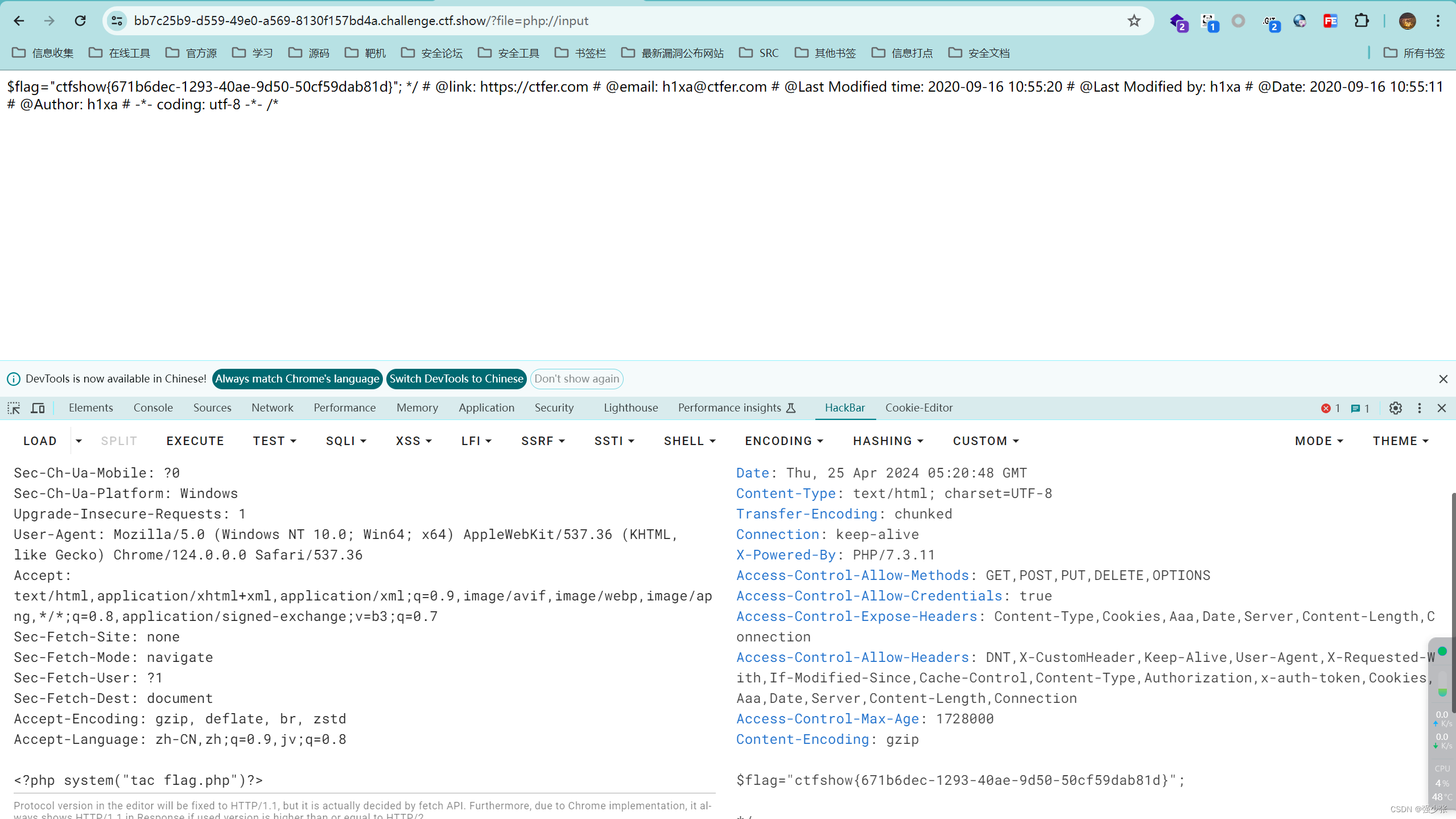Open DevTools settings gear
The height and width of the screenshot is (819, 1456).
coord(1395,408)
